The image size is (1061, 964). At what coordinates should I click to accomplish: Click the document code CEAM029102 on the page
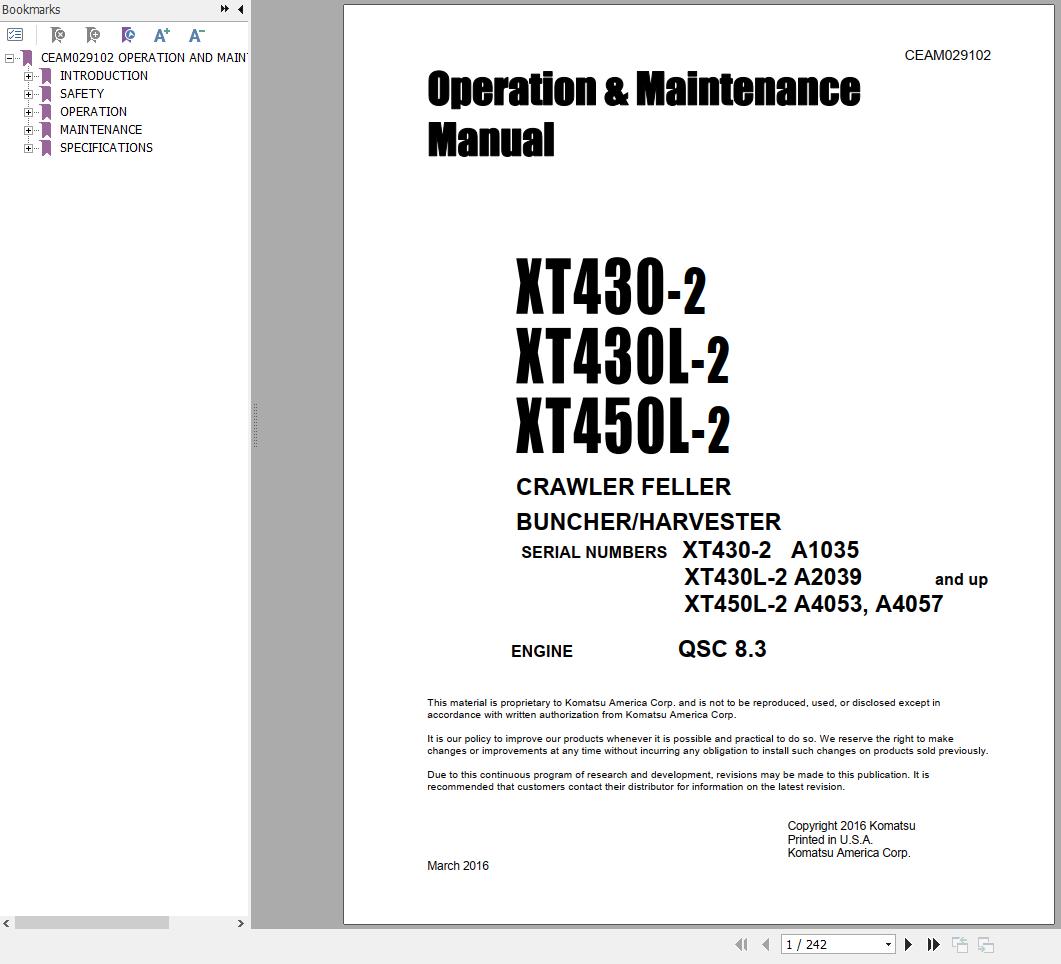pos(947,55)
